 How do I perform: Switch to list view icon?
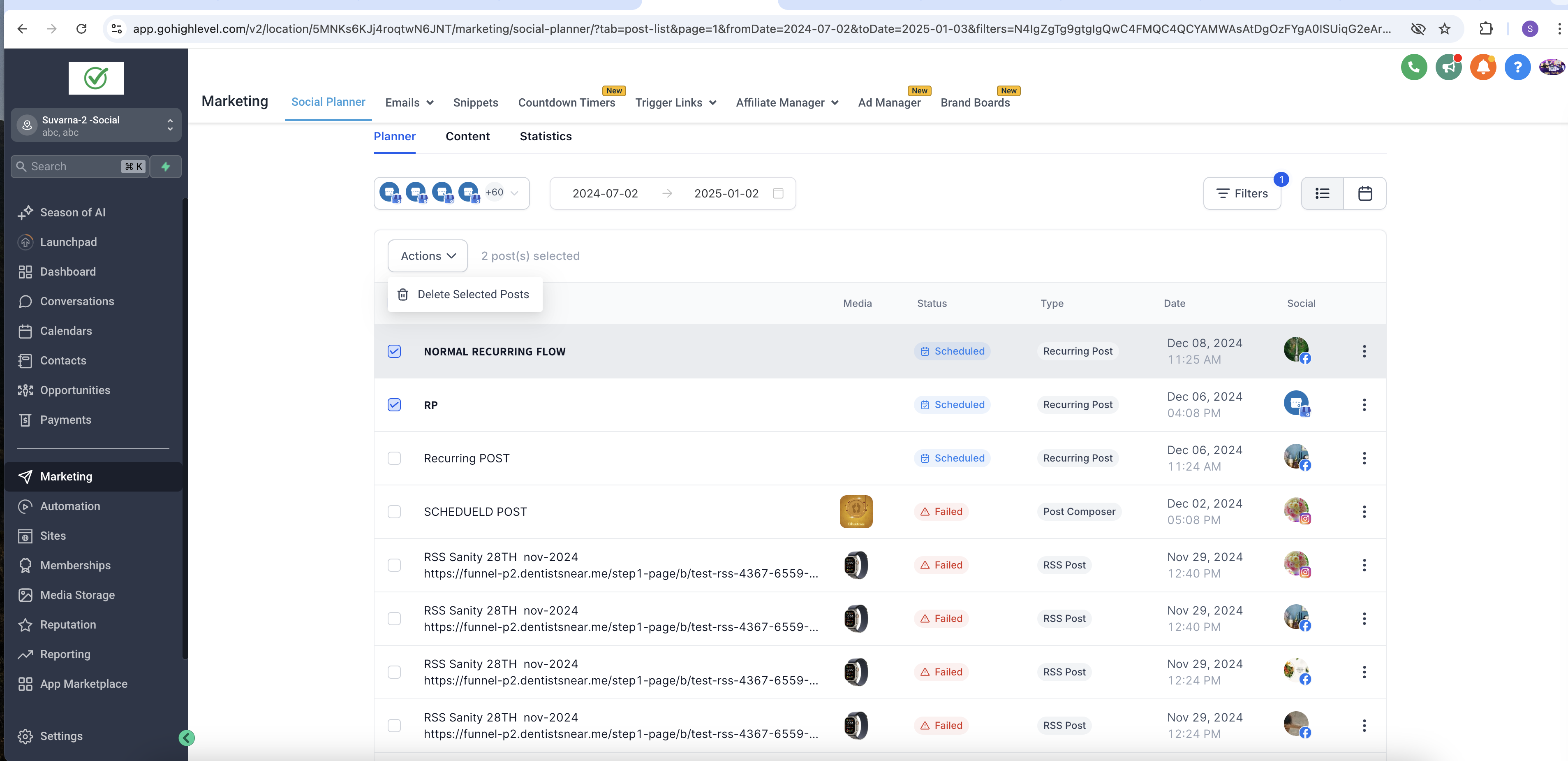click(1322, 194)
